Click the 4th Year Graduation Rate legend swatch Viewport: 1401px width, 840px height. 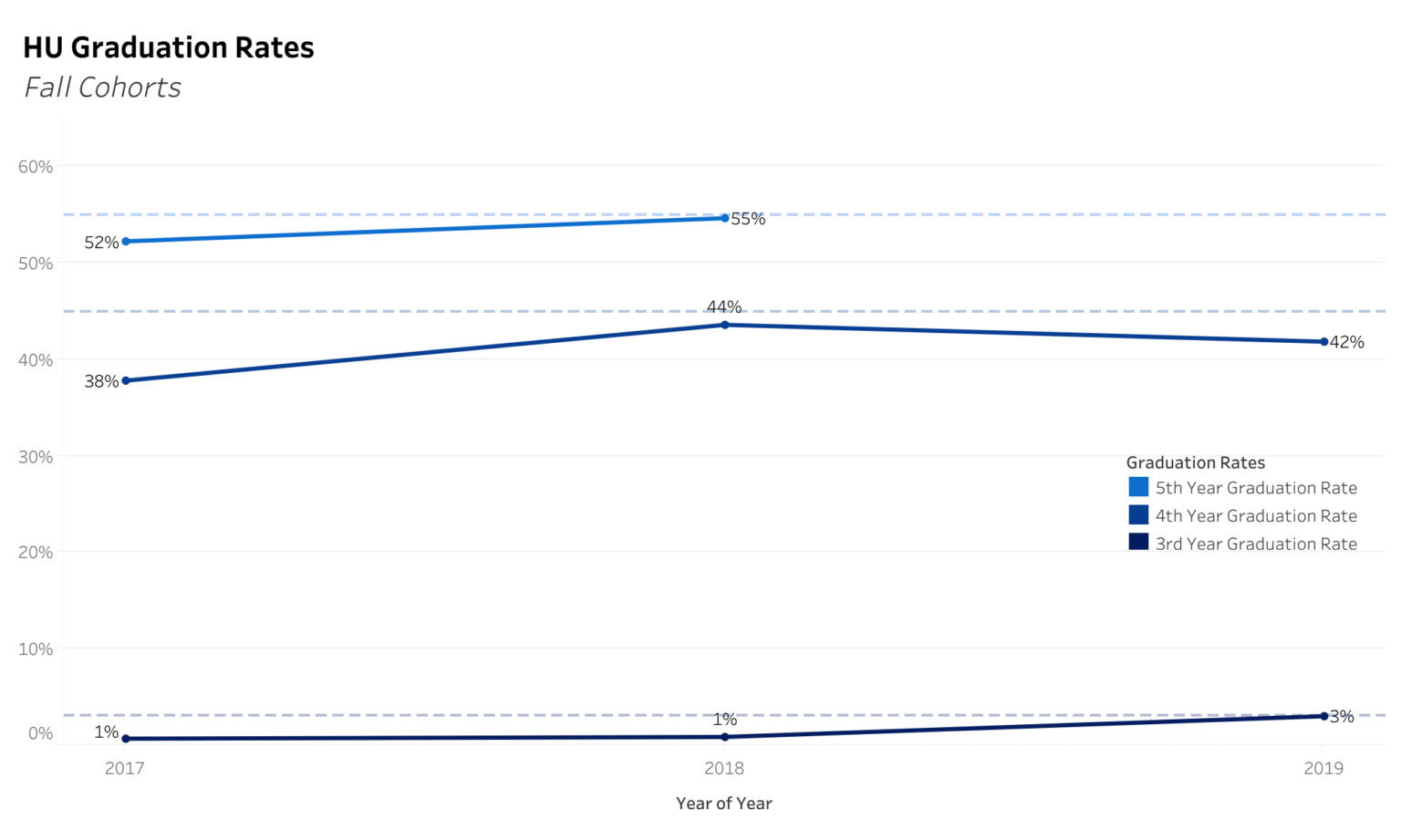tap(1137, 514)
